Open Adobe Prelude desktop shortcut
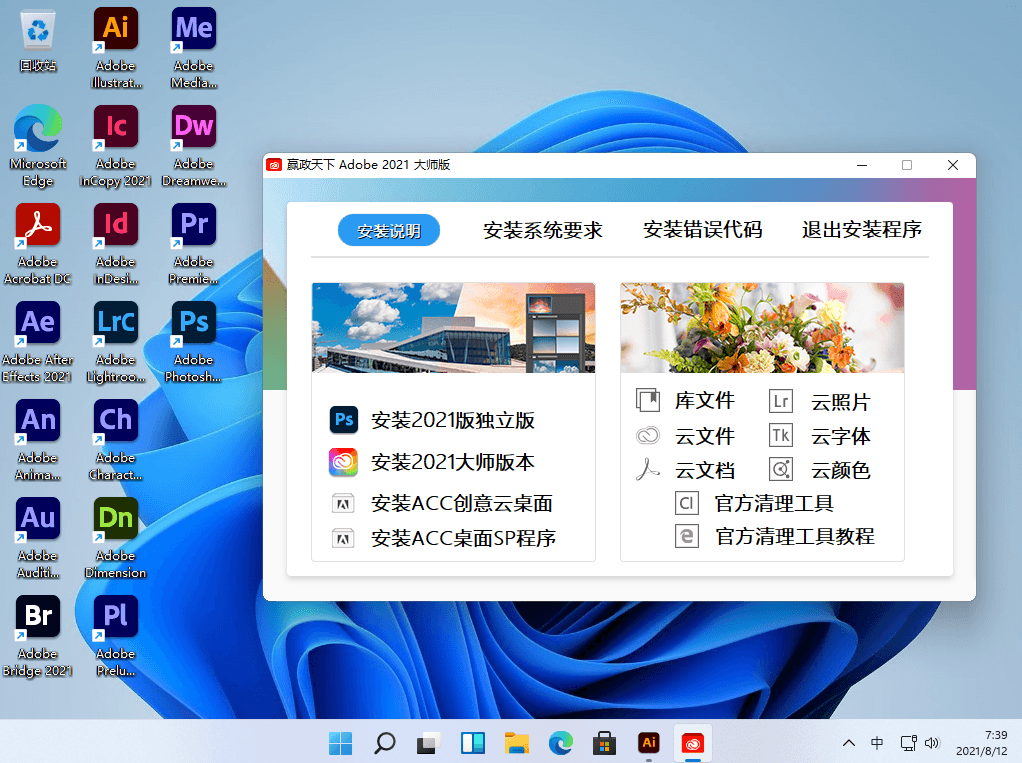Screen dimensions: 1022x763 [x=116, y=637]
